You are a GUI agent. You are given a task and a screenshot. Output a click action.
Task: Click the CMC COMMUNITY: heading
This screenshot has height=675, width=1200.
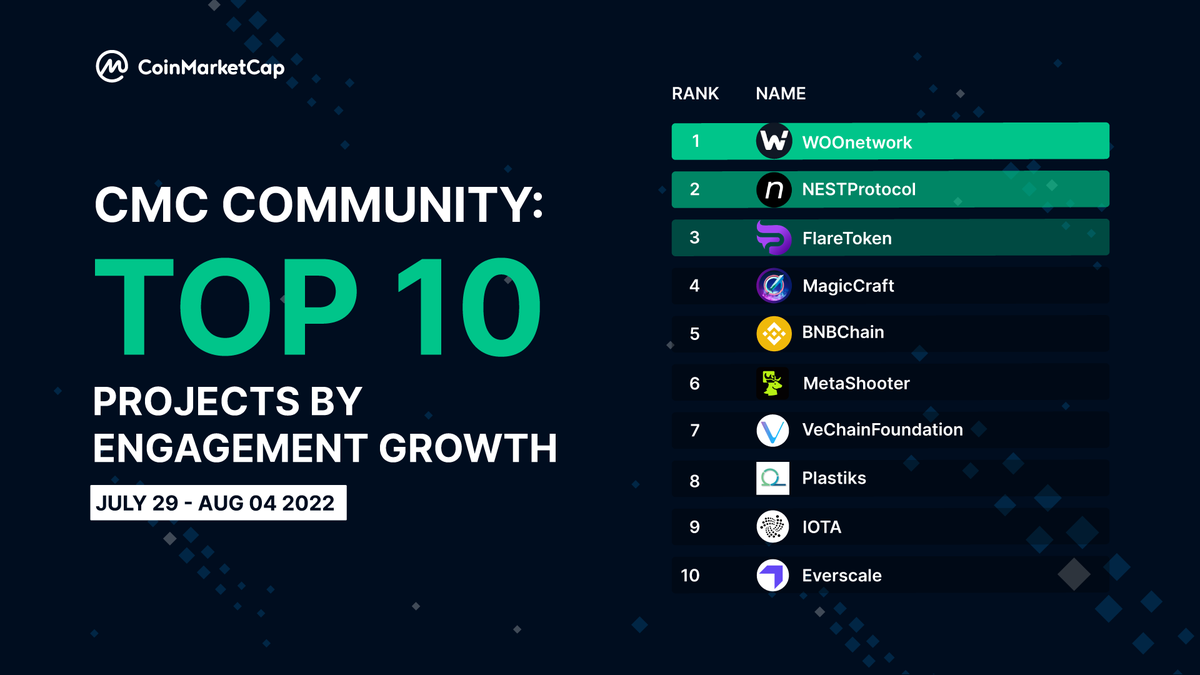point(319,205)
